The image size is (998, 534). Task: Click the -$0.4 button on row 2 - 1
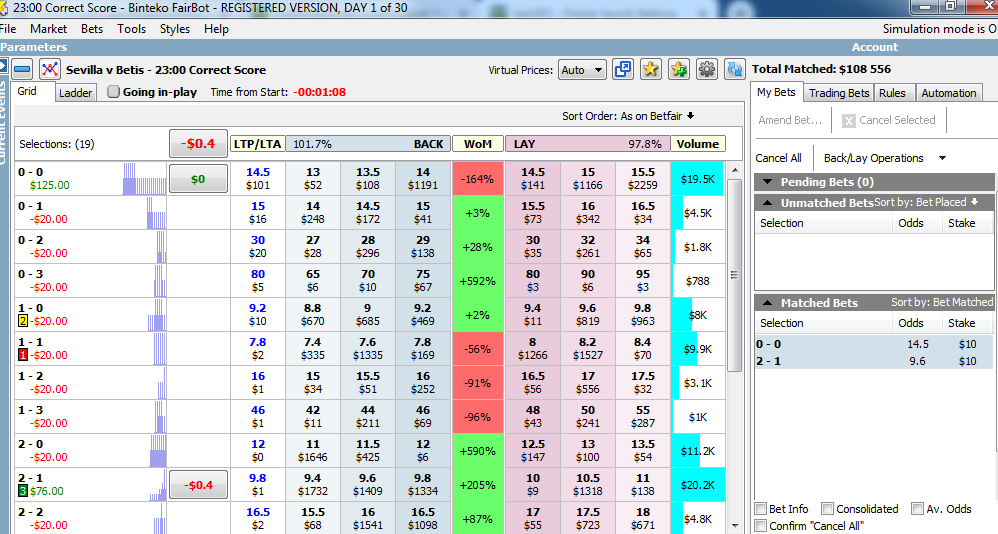coord(198,485)
